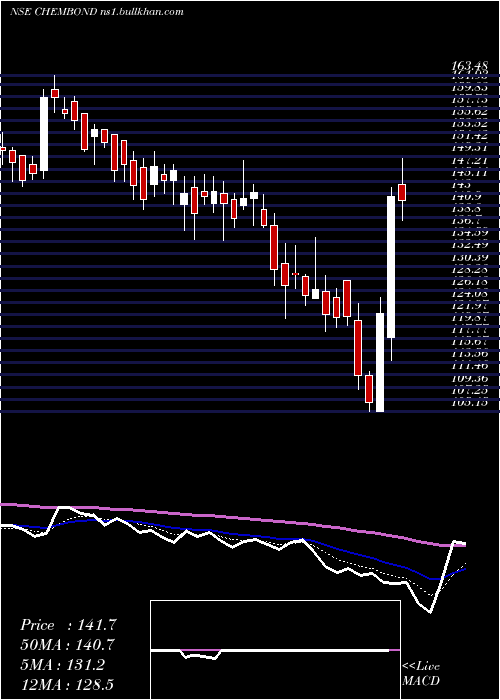500x700 pixels.
Task: Click the 147.21 price axis label
Action: point(471,159)
